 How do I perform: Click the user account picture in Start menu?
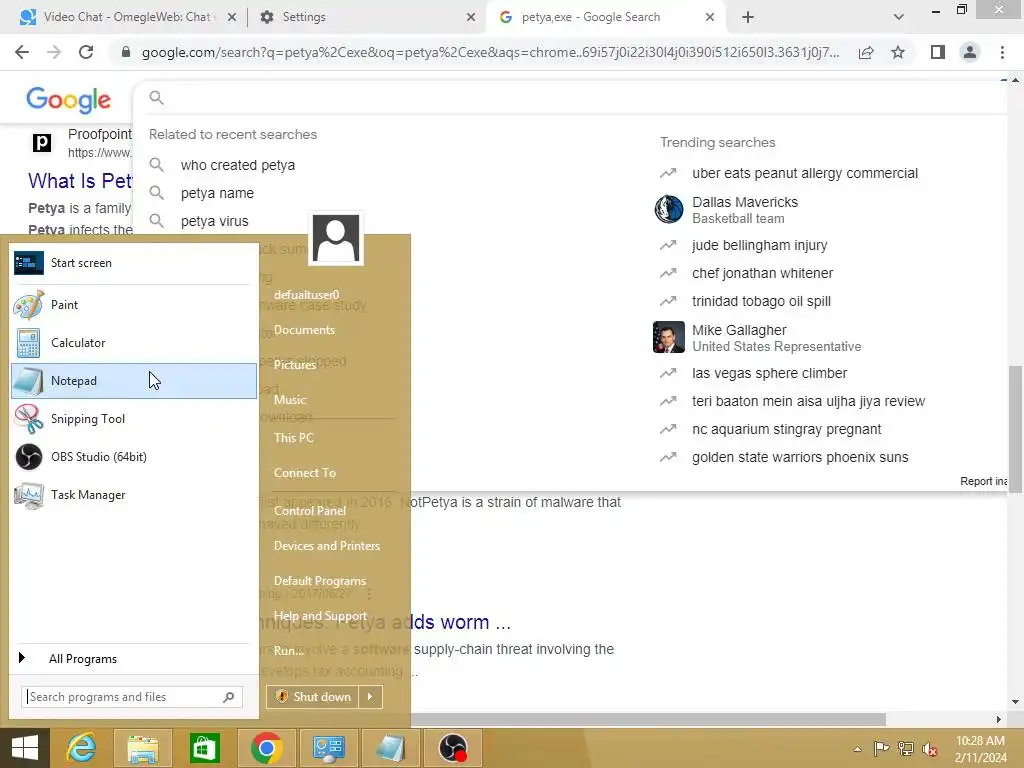[336, 238]
